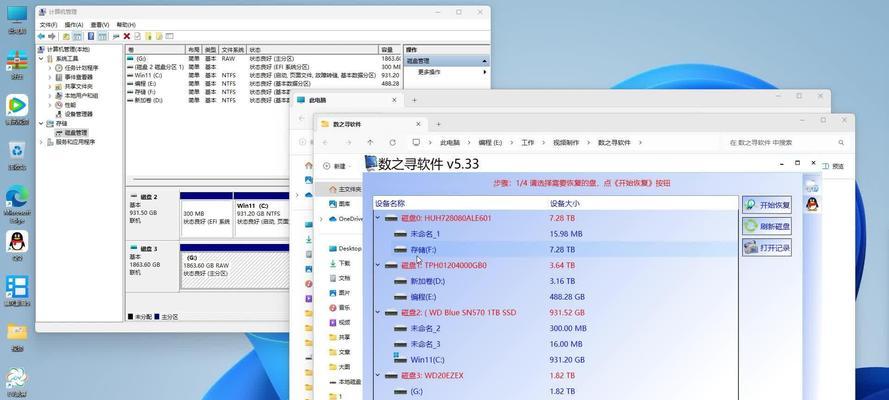Select (G:) RAW volume row in disk management
Screen dimensions: 889x400
pyautogui.click(x=264, y=59)
